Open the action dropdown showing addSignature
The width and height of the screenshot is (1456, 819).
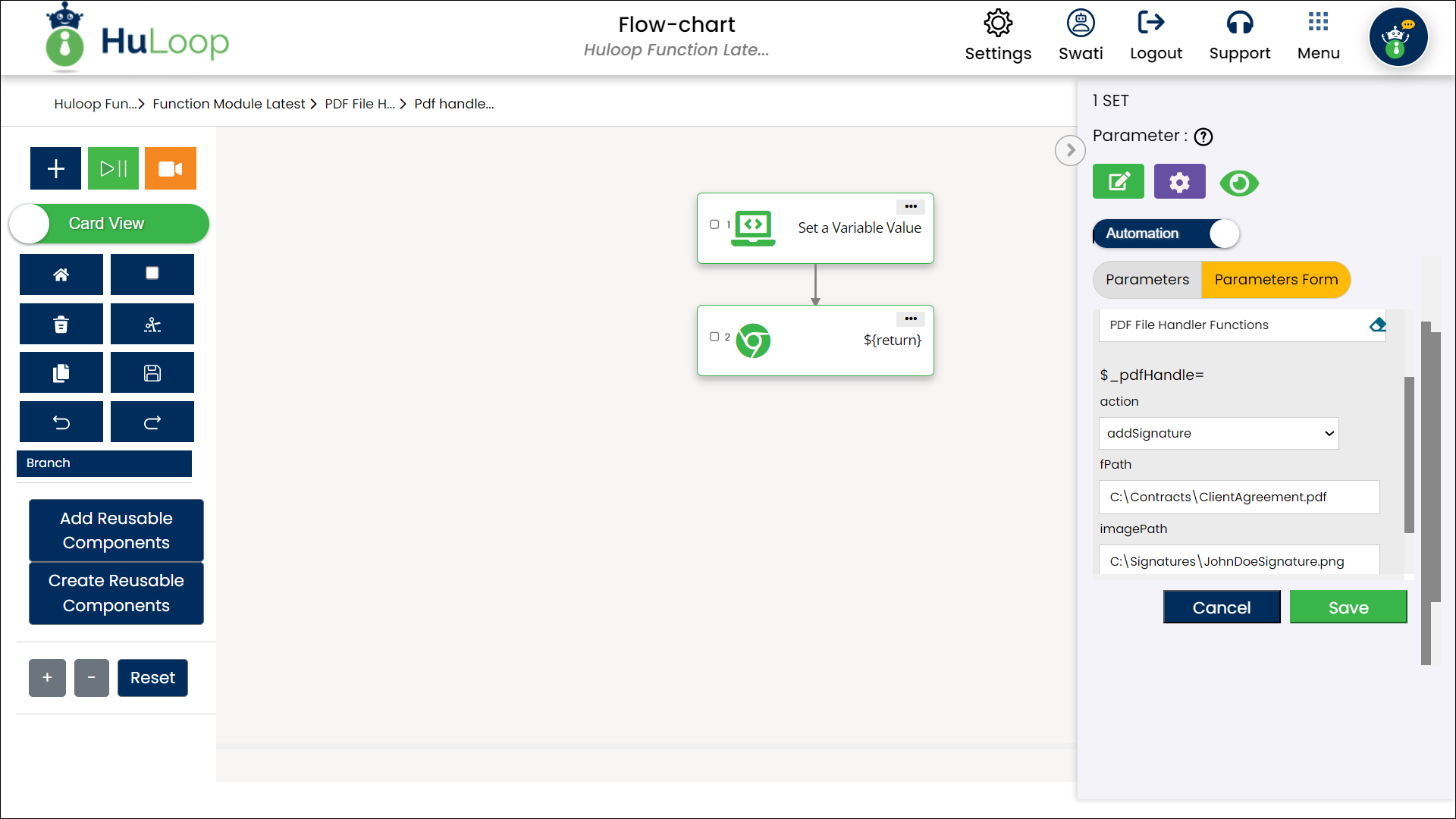pos(1219,433)
